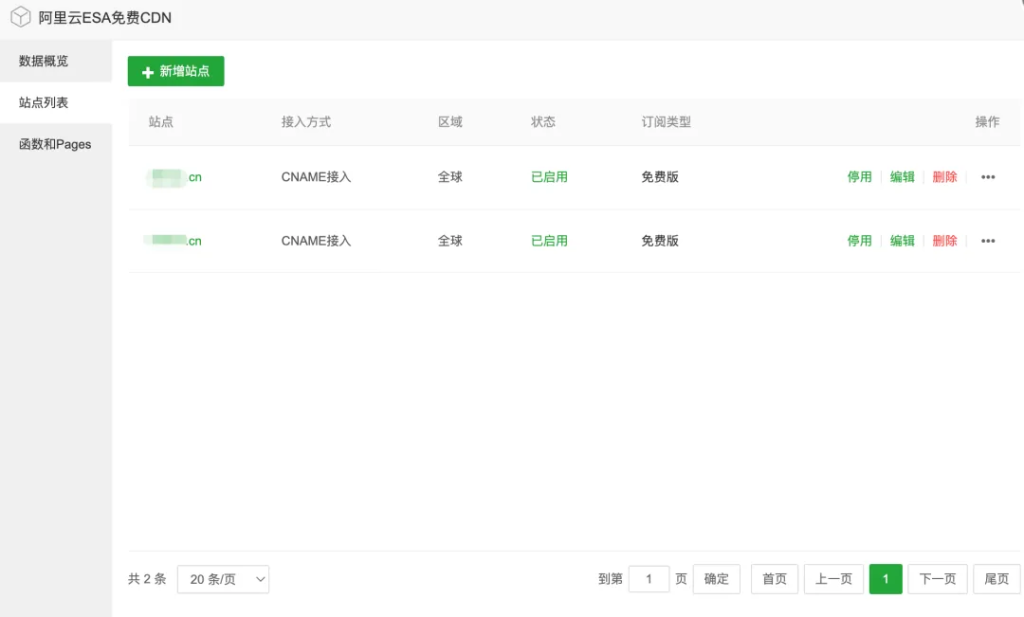The width and height of the screenshot is (1024, 617).
Task: Go to 尾页 in pagination
Action: pos(996,579)
